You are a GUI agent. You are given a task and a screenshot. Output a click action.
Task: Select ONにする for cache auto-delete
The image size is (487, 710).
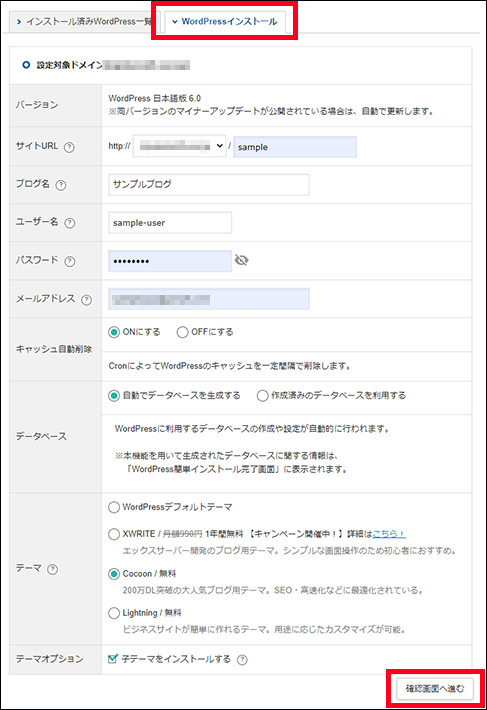(x=114, y=332)
